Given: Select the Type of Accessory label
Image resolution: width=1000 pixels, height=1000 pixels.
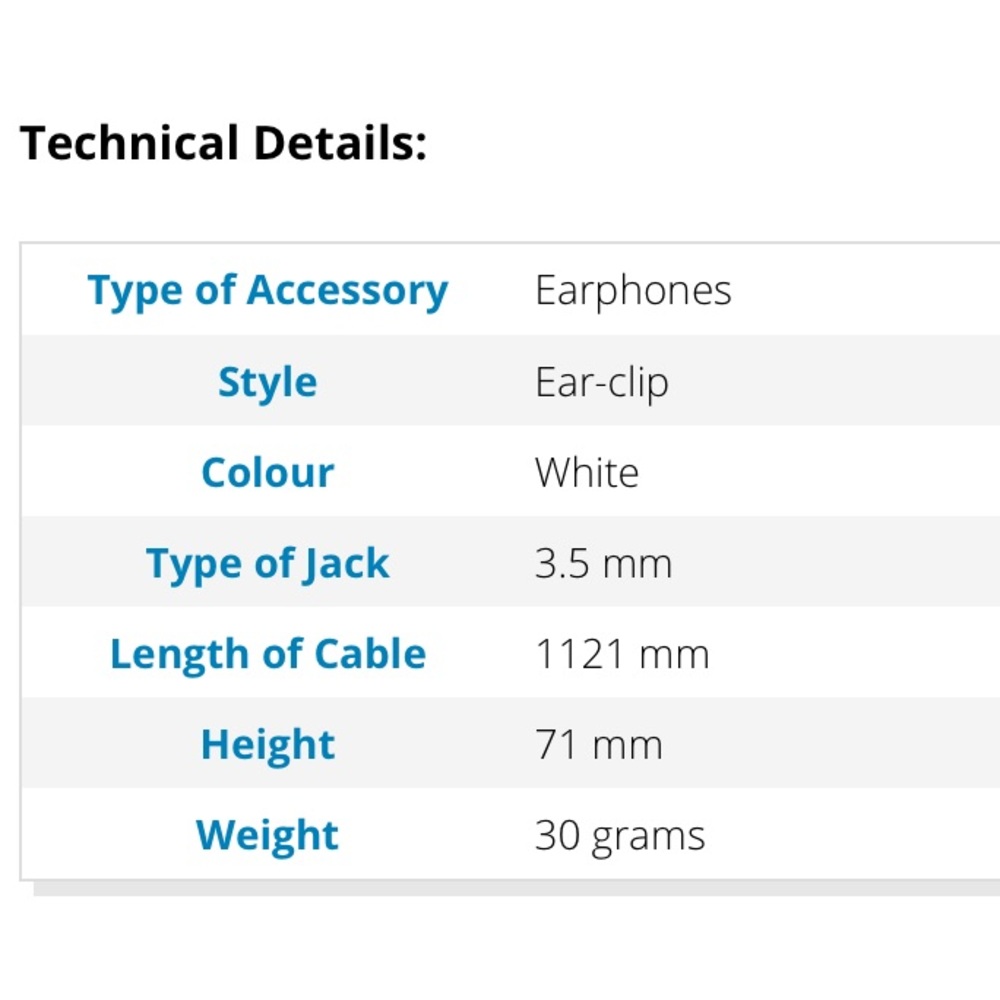Looking at the screenshot, I should point(268,291).
